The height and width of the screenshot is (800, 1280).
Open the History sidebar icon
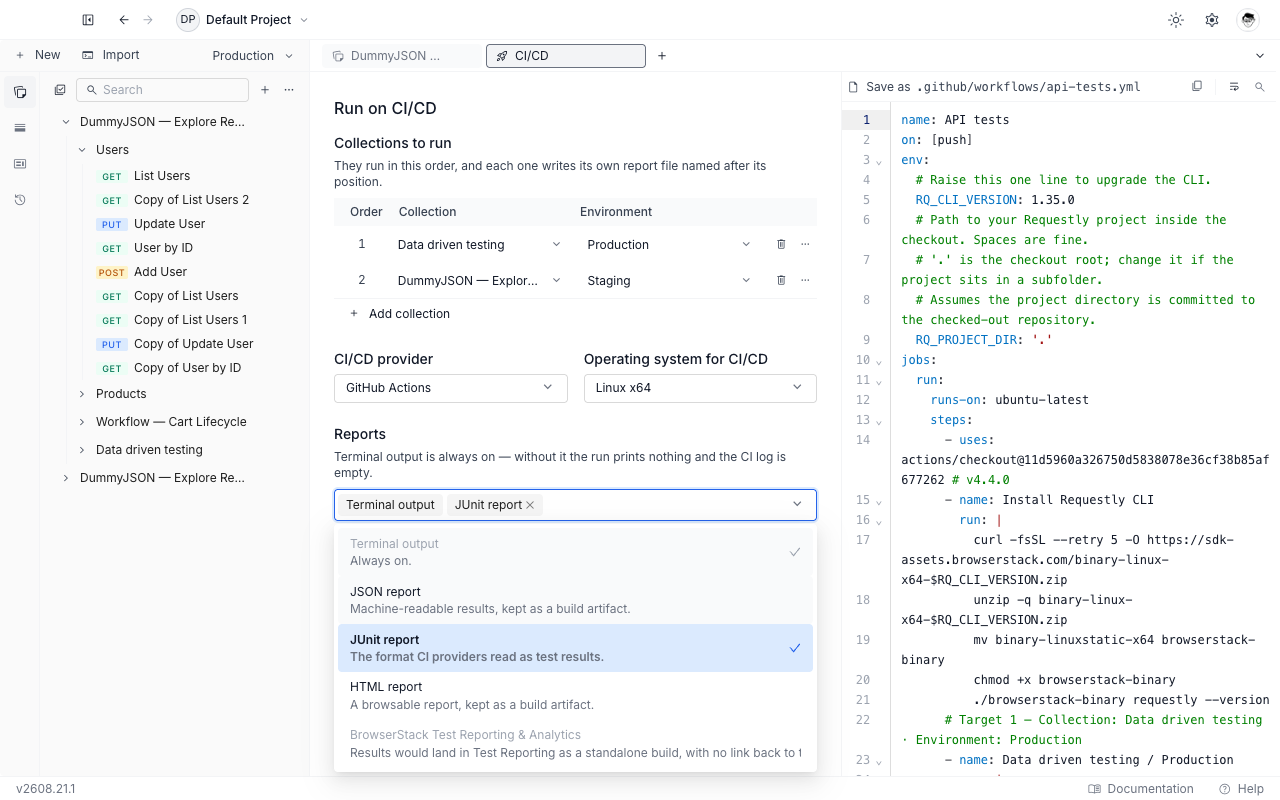20,200
